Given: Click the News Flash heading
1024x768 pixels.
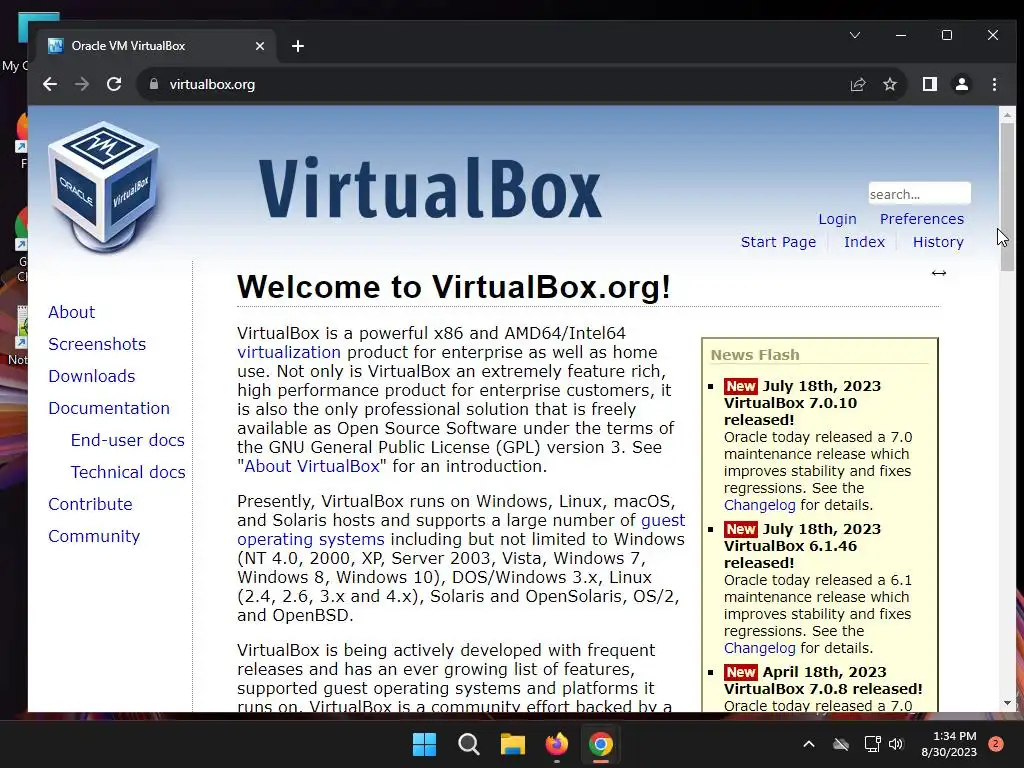Looking at the screenshot, I should pyautogui.click(x=755, y=355).
